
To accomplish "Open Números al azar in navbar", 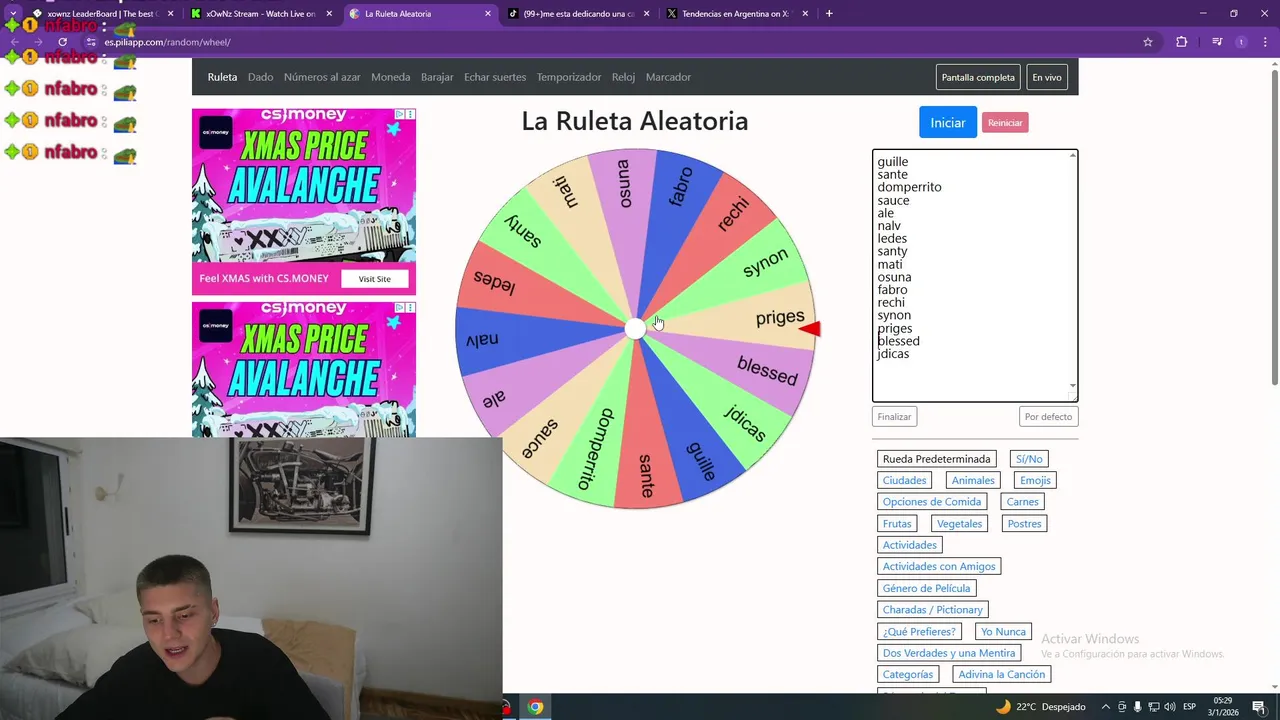I will coord(322,77).
